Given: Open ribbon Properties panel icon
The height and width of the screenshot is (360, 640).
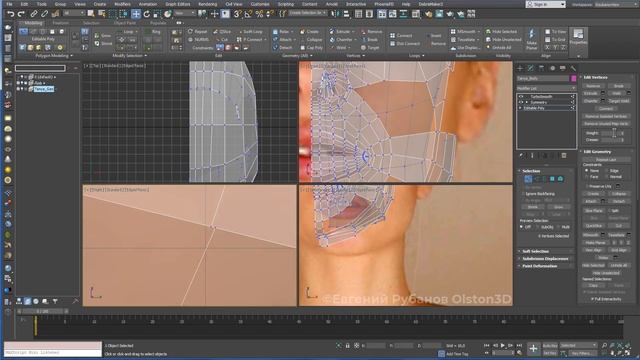Looking at the screenshot, I should [578, 36].
